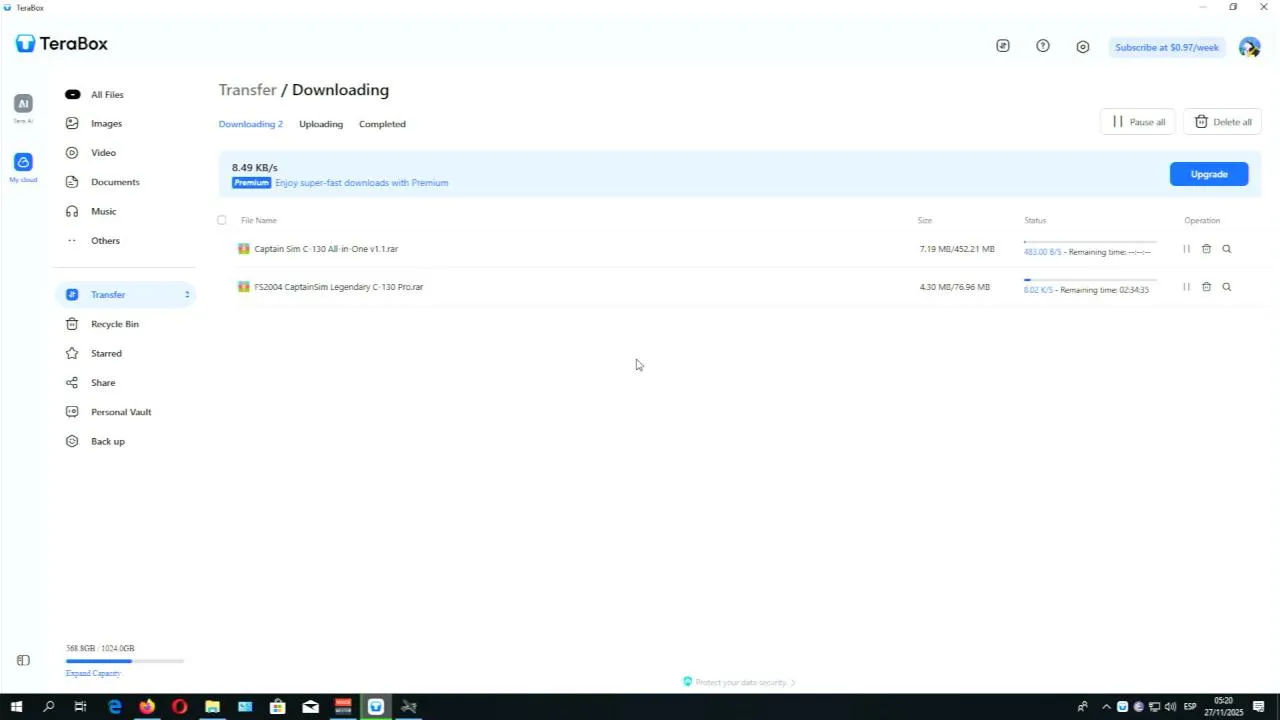Open the Expand Capacity link
The height and width of the screenshot is (720, 1280).
point(93,673)
